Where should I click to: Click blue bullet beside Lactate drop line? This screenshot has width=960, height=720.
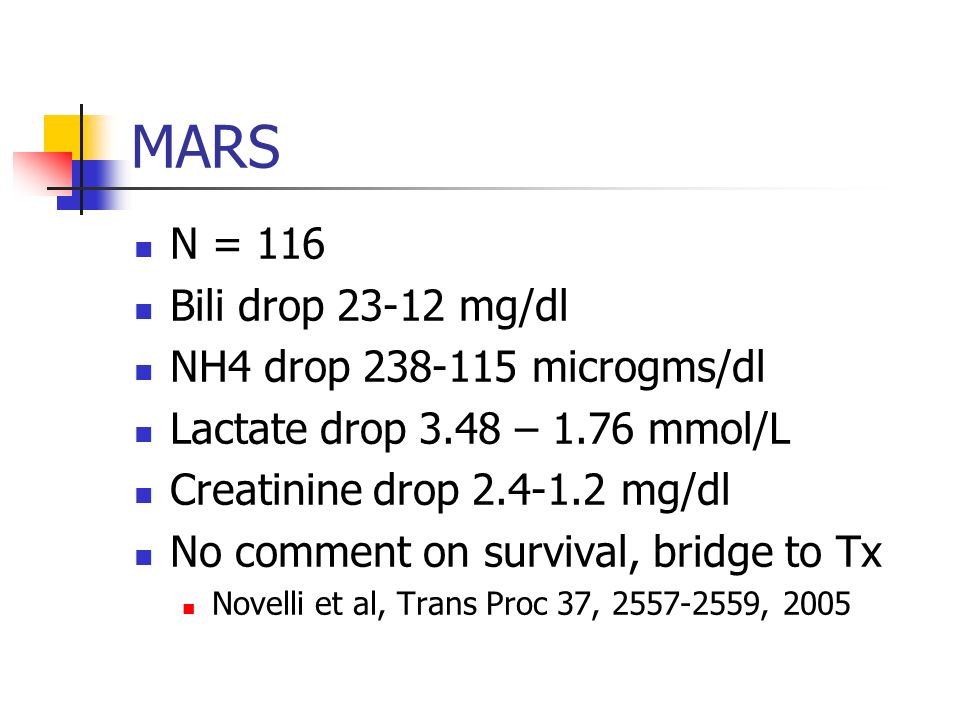click(x=144, y=434)
